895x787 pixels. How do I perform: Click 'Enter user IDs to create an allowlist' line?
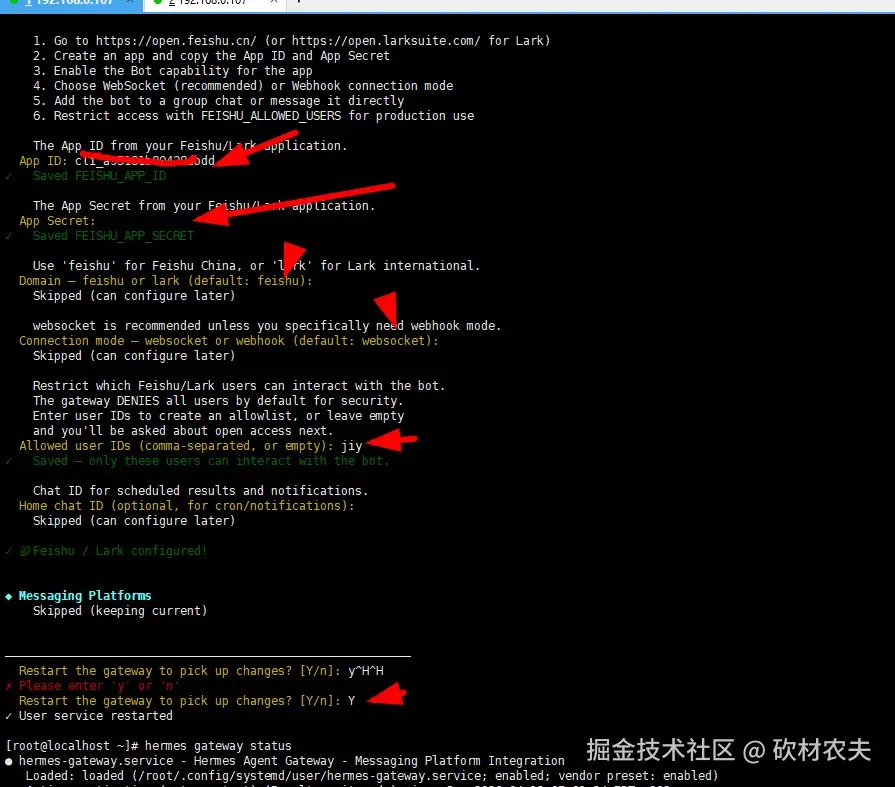[218, 415]
